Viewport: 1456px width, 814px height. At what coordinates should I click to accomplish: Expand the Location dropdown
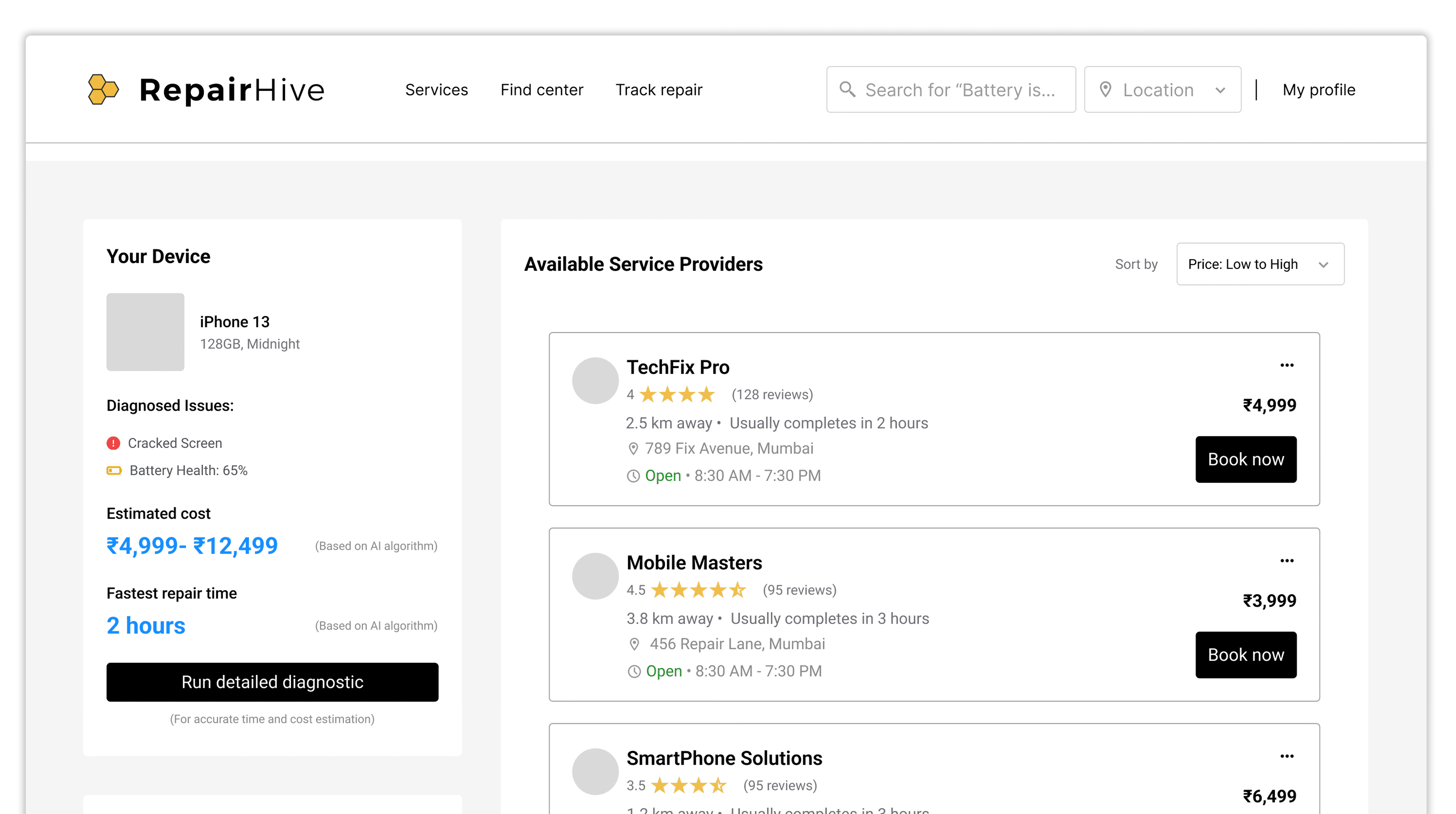[1162, 89]
